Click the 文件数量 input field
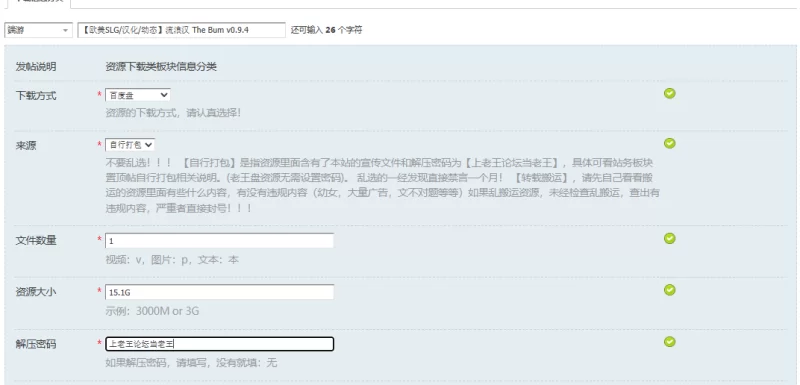This screenshot has height=385, width=800. coord(219,241)
